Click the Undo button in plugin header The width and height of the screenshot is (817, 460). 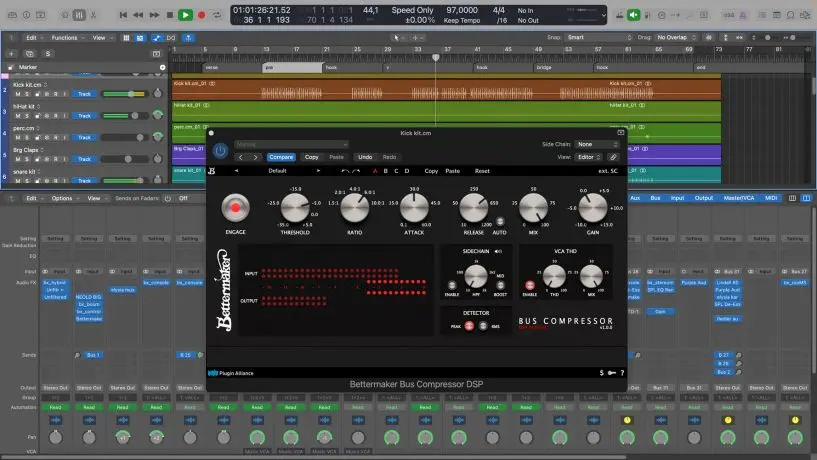pyautogui.click(x=365, y=157)
